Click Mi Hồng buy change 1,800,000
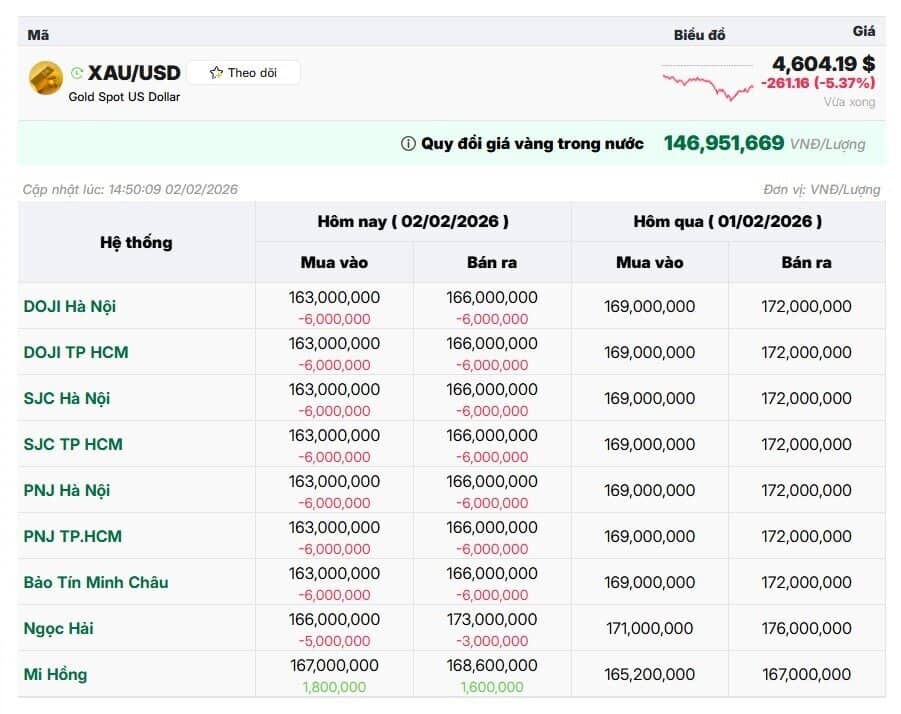The height and width of the screenshot is (714, 901). (x=334, y=687)
